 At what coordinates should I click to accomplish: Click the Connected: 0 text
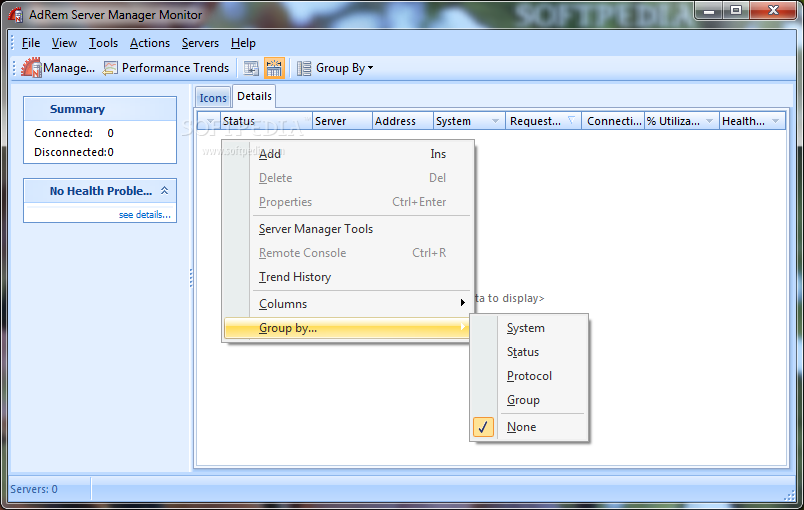74,133
